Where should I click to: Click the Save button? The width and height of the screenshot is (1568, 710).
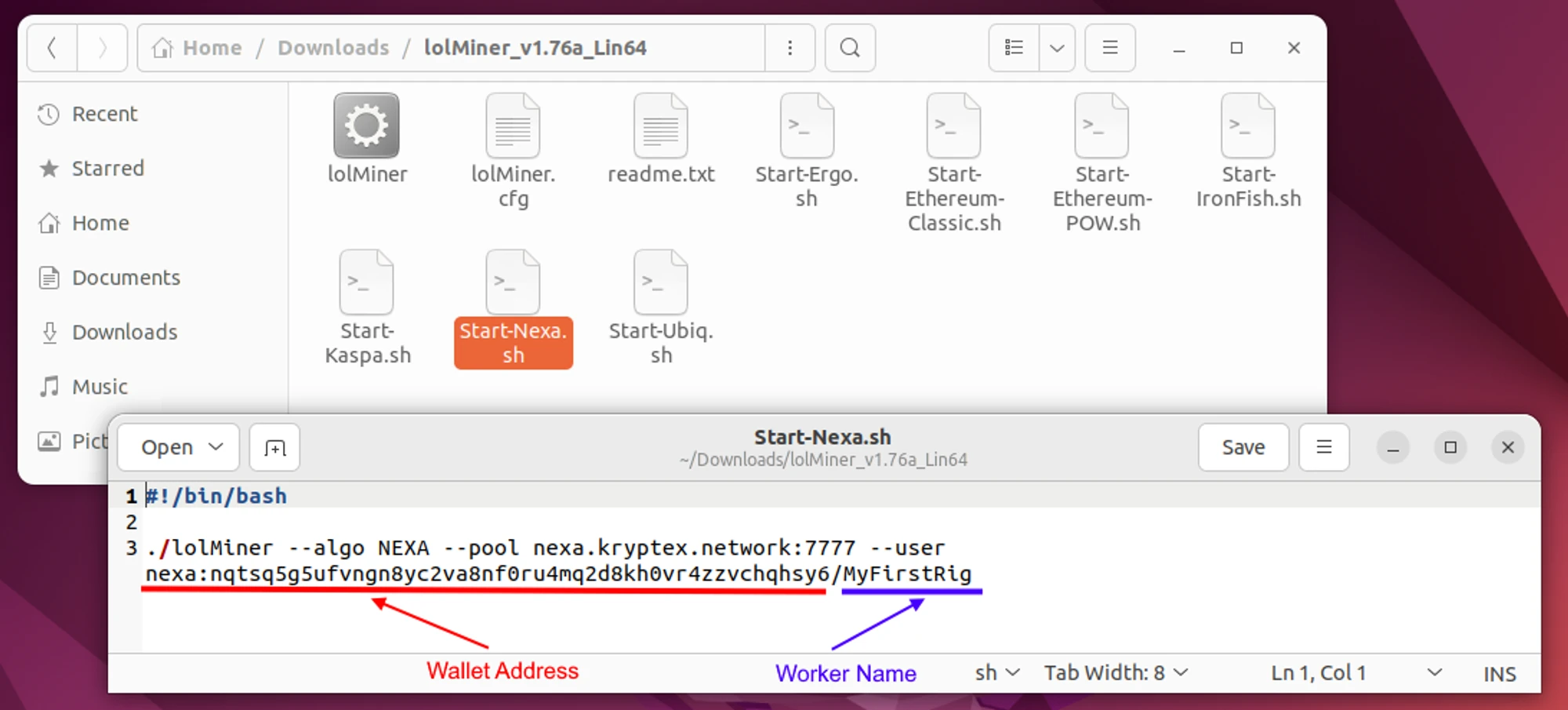coord(1243,447)
